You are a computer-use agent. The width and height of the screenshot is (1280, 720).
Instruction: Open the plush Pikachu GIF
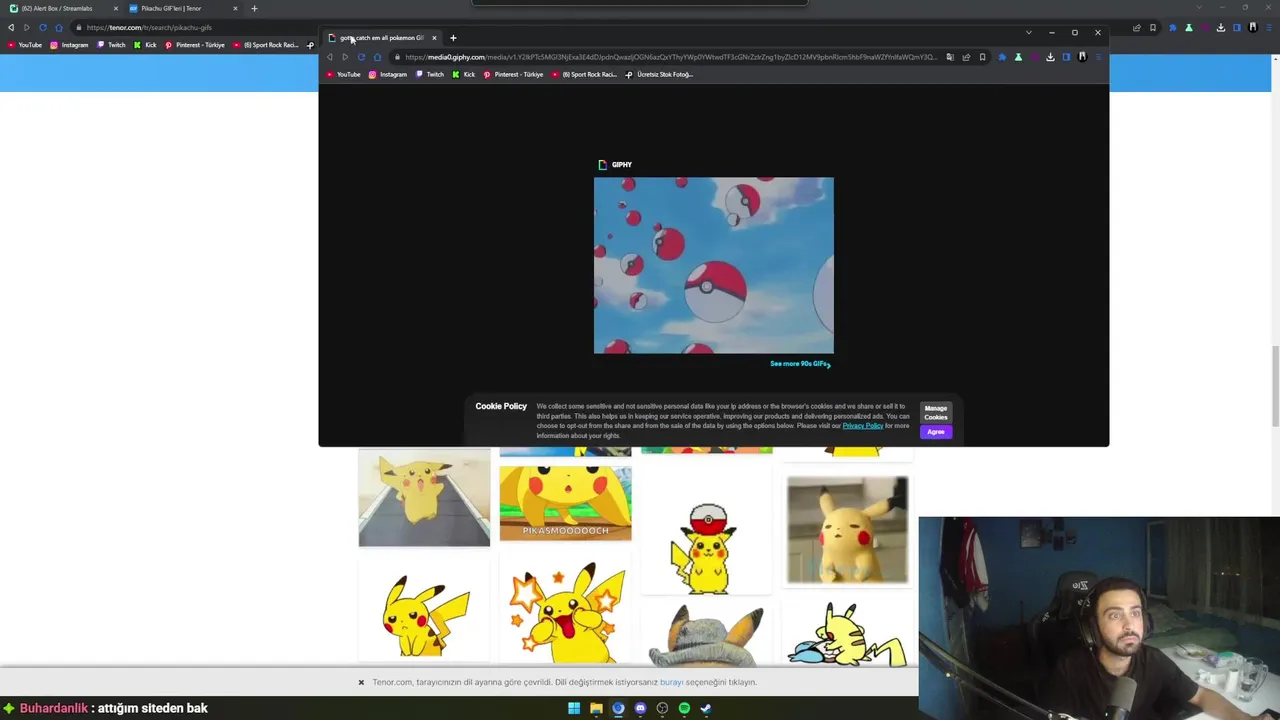(x=847, y=530)
